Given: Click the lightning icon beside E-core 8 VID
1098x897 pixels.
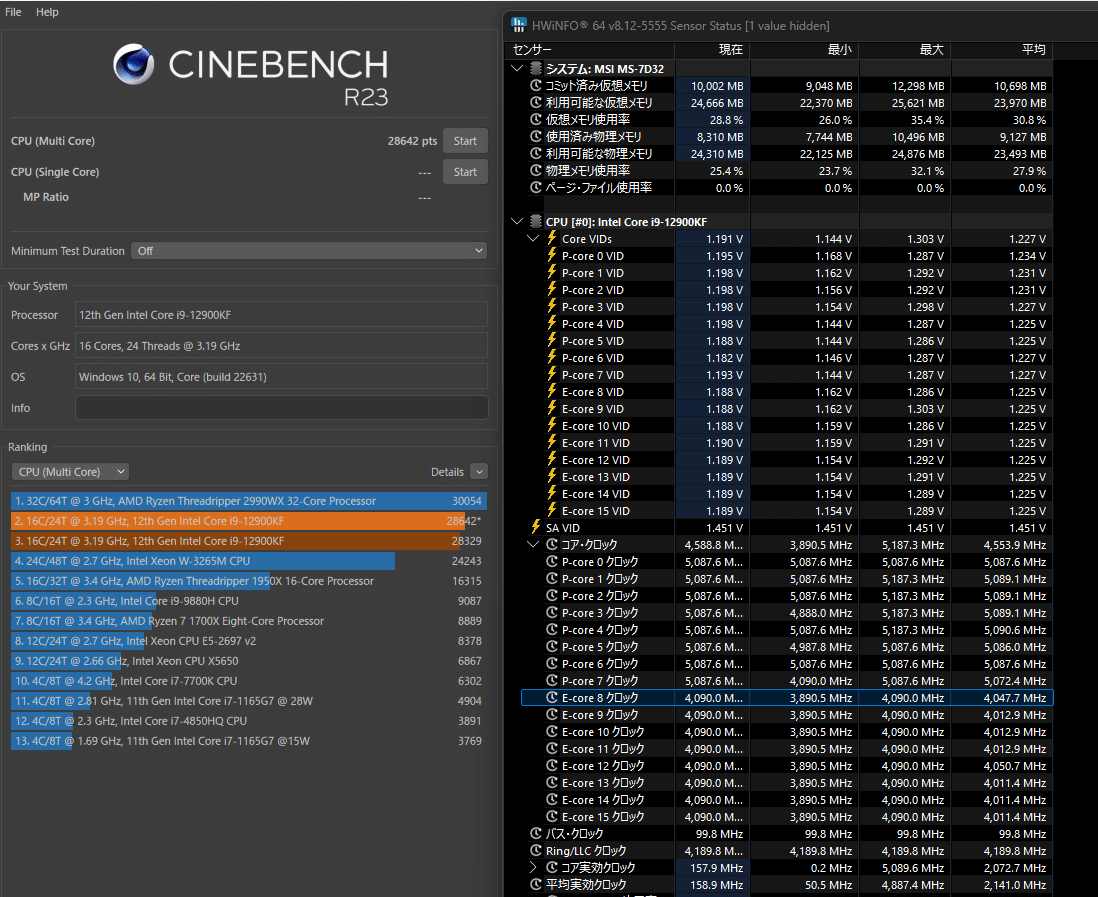Looking at the screenshot, I should pos(552,391).
